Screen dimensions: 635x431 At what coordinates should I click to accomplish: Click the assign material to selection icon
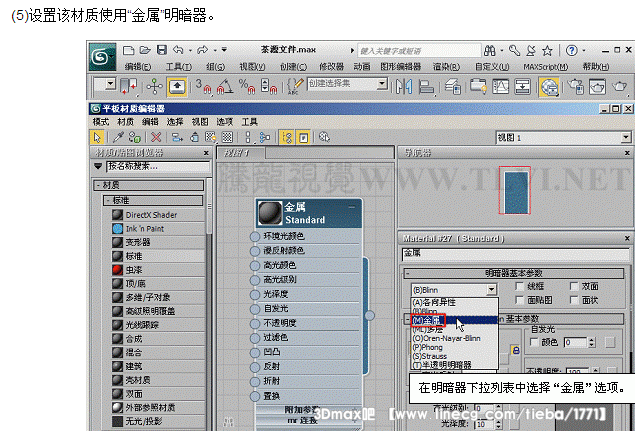135,137
